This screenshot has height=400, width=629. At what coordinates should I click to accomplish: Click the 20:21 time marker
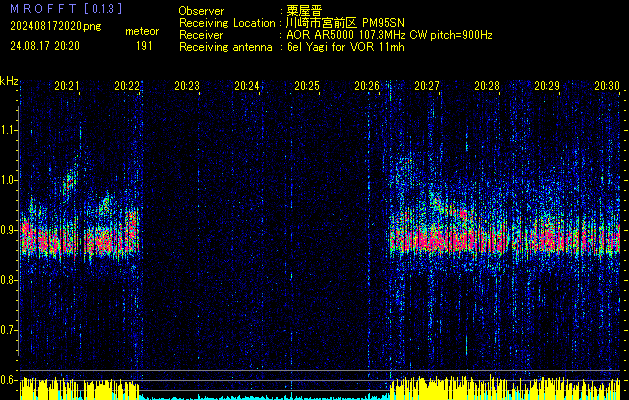pyautogui.click(x=67, y=87)
